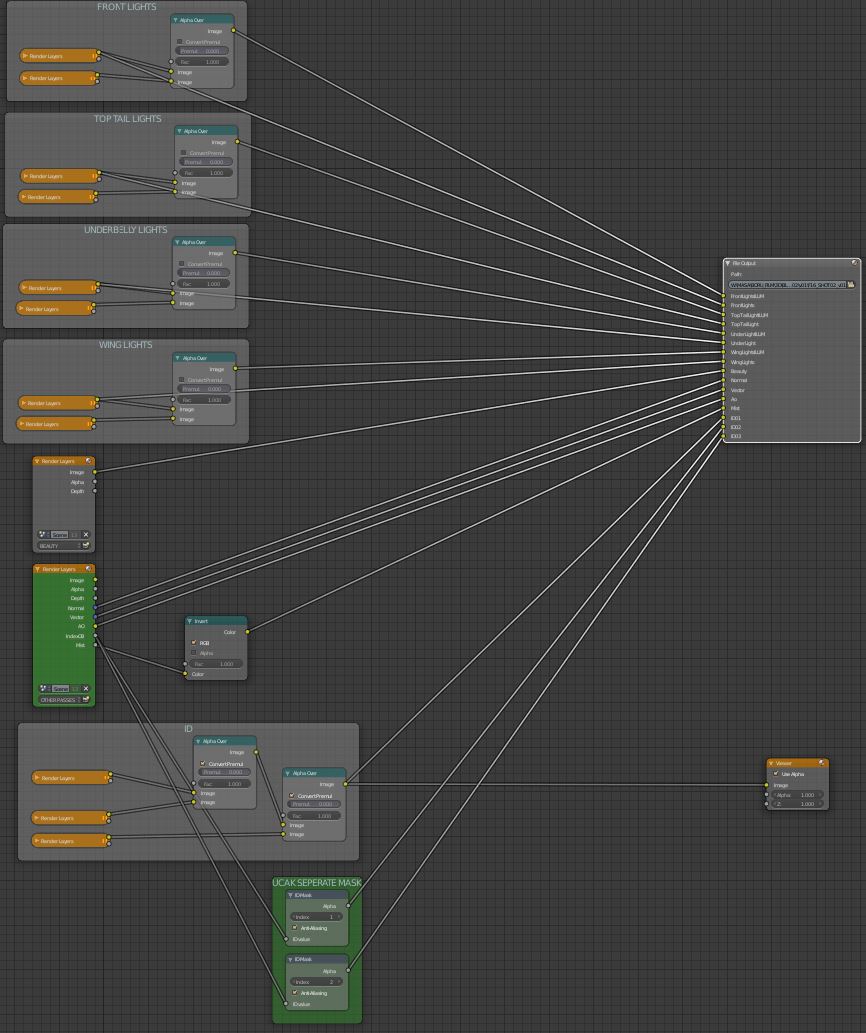Expand top collapsed Render Layers in TOP TAIL LIGHTS

[x=25, y=176]
